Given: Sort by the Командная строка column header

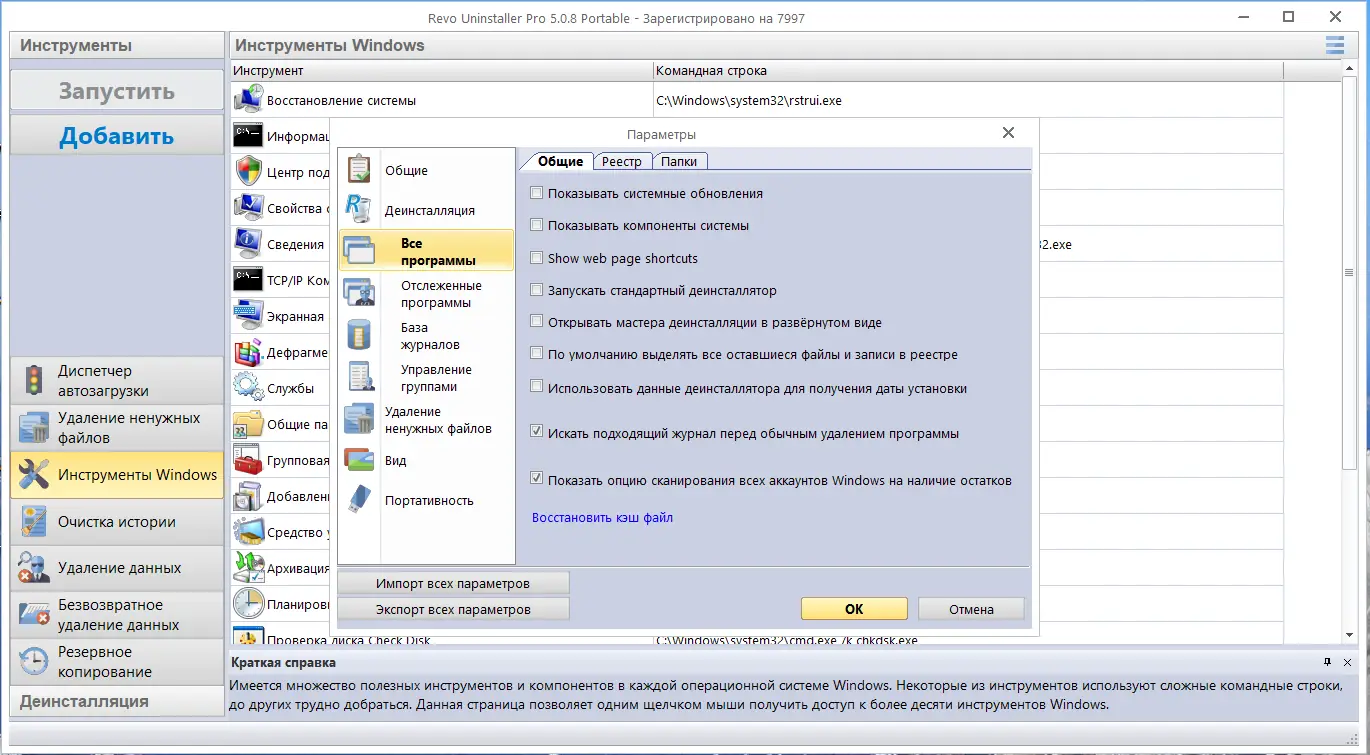Looking at the screenshot, I should tap(967, 71).
